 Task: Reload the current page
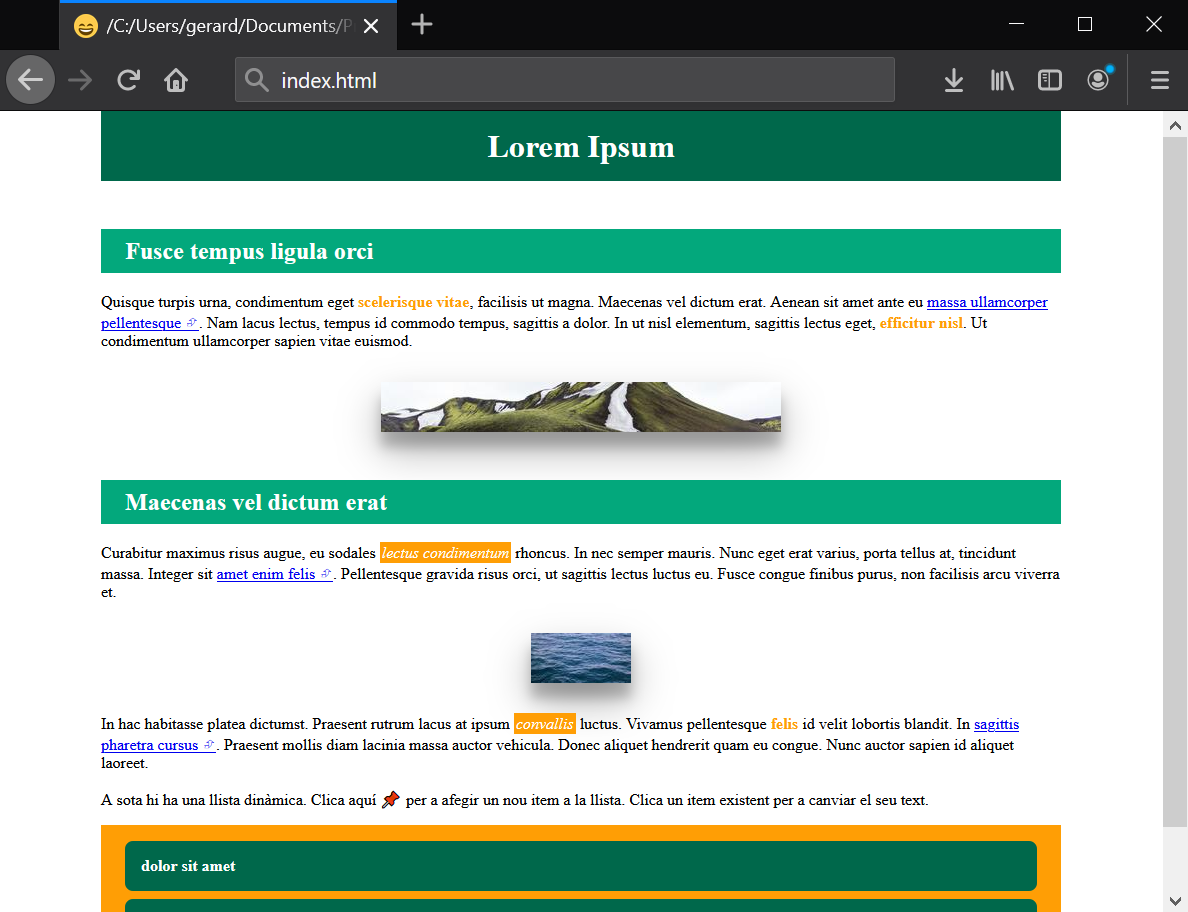(x=128, y=80)
